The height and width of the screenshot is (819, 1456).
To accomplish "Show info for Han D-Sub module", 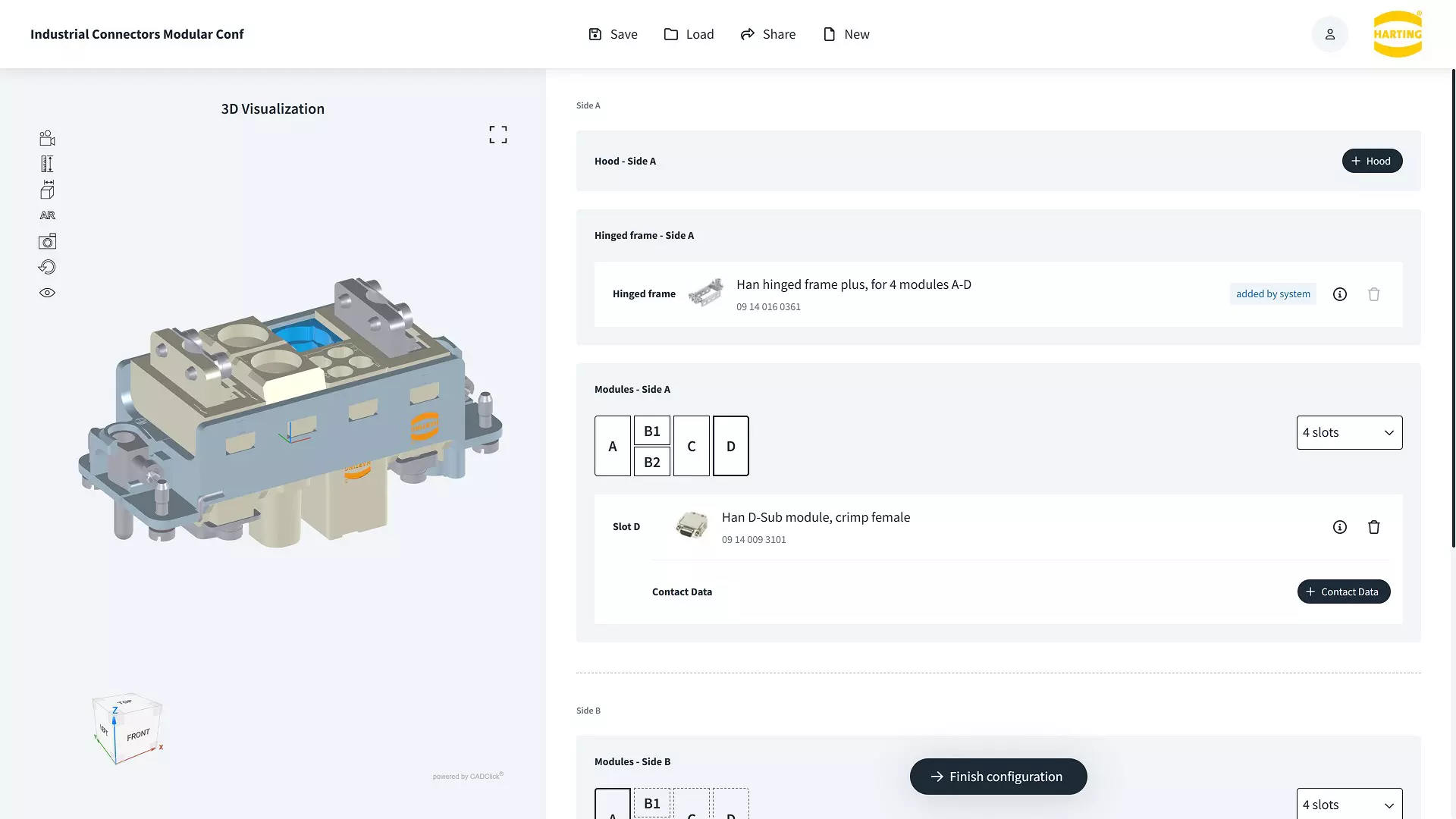I will click(x=1340, y=527).
